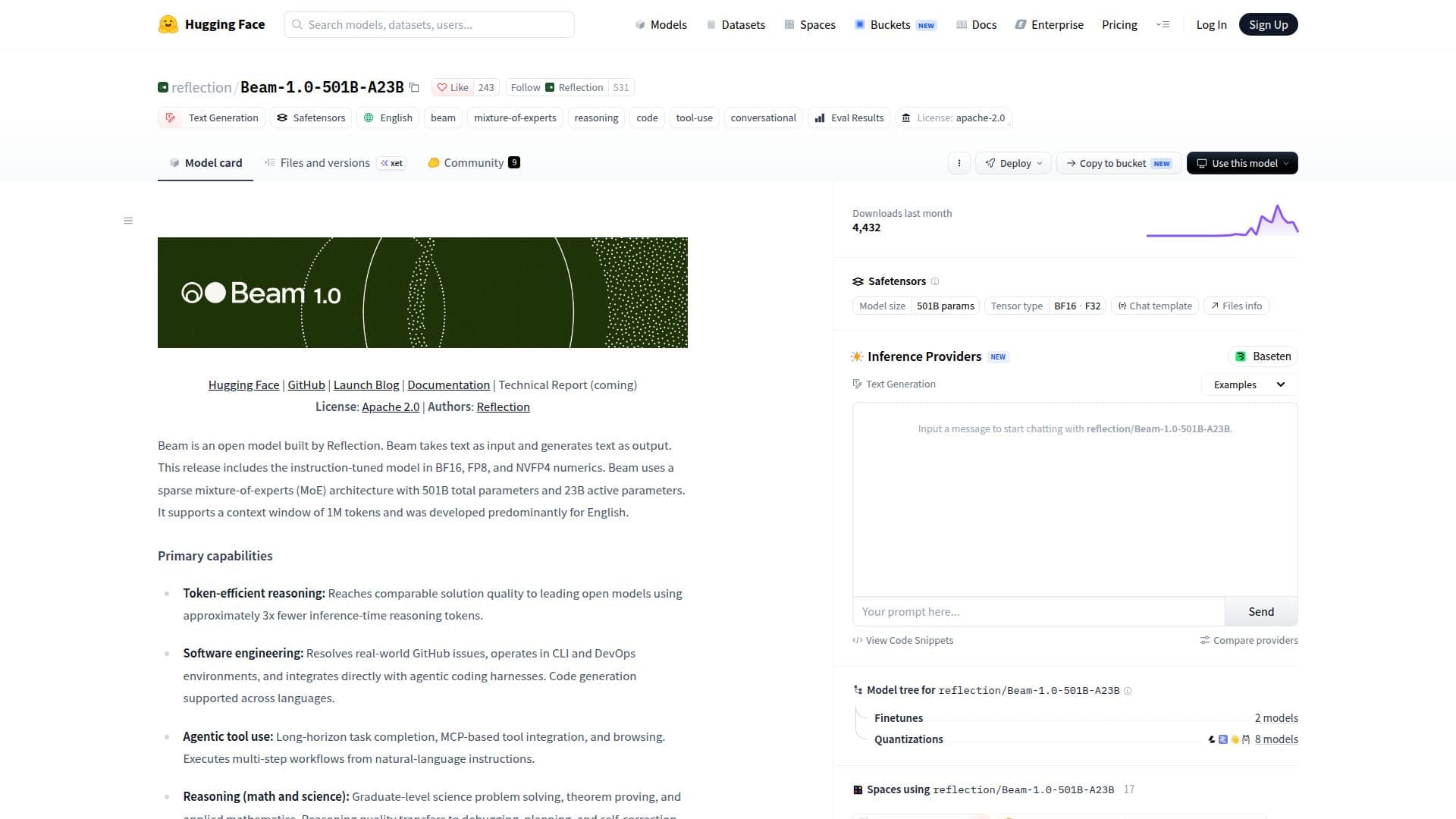The height and width of the screenshot is (819, 1456).
Task: Open the Documentation link
Action: pyautogui.click(x=449, y=385)
